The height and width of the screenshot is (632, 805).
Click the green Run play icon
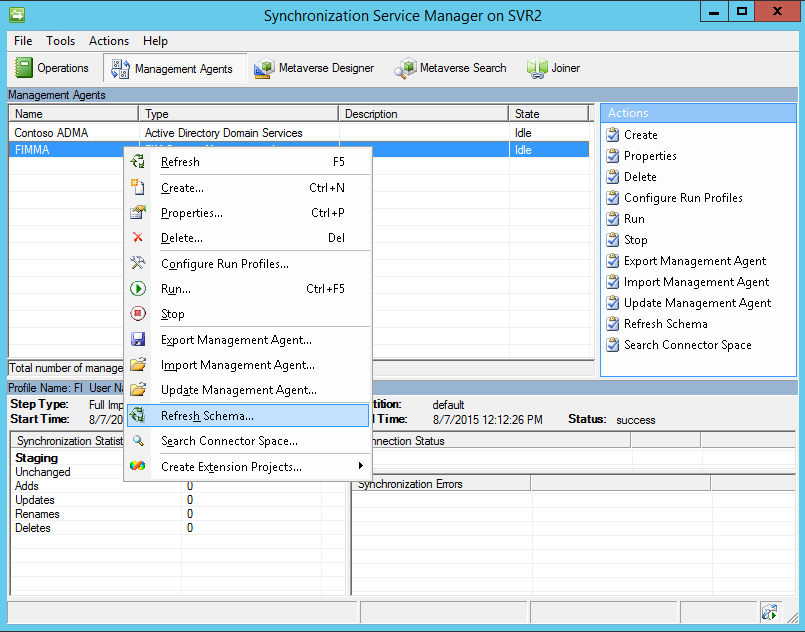[x=138, y=289]
